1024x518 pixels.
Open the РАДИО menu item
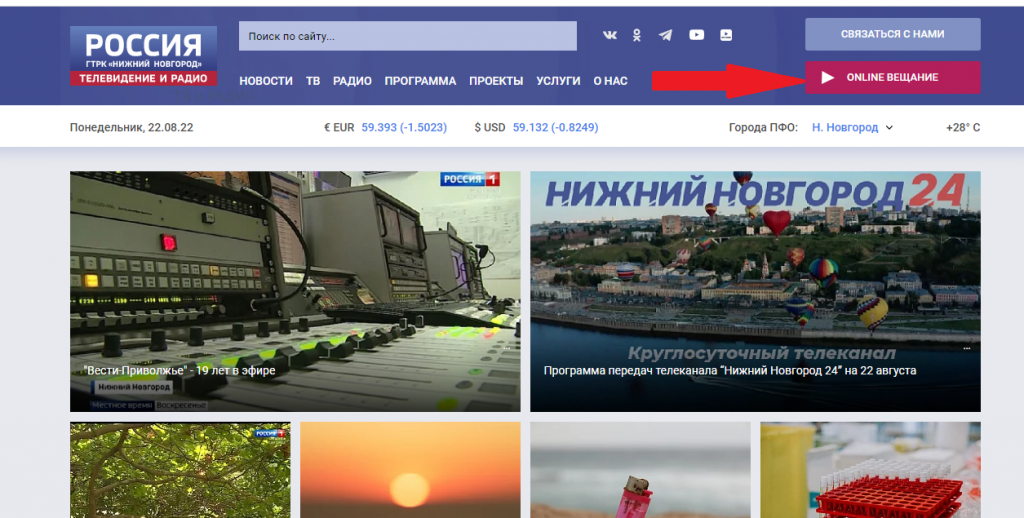(352, 81)
